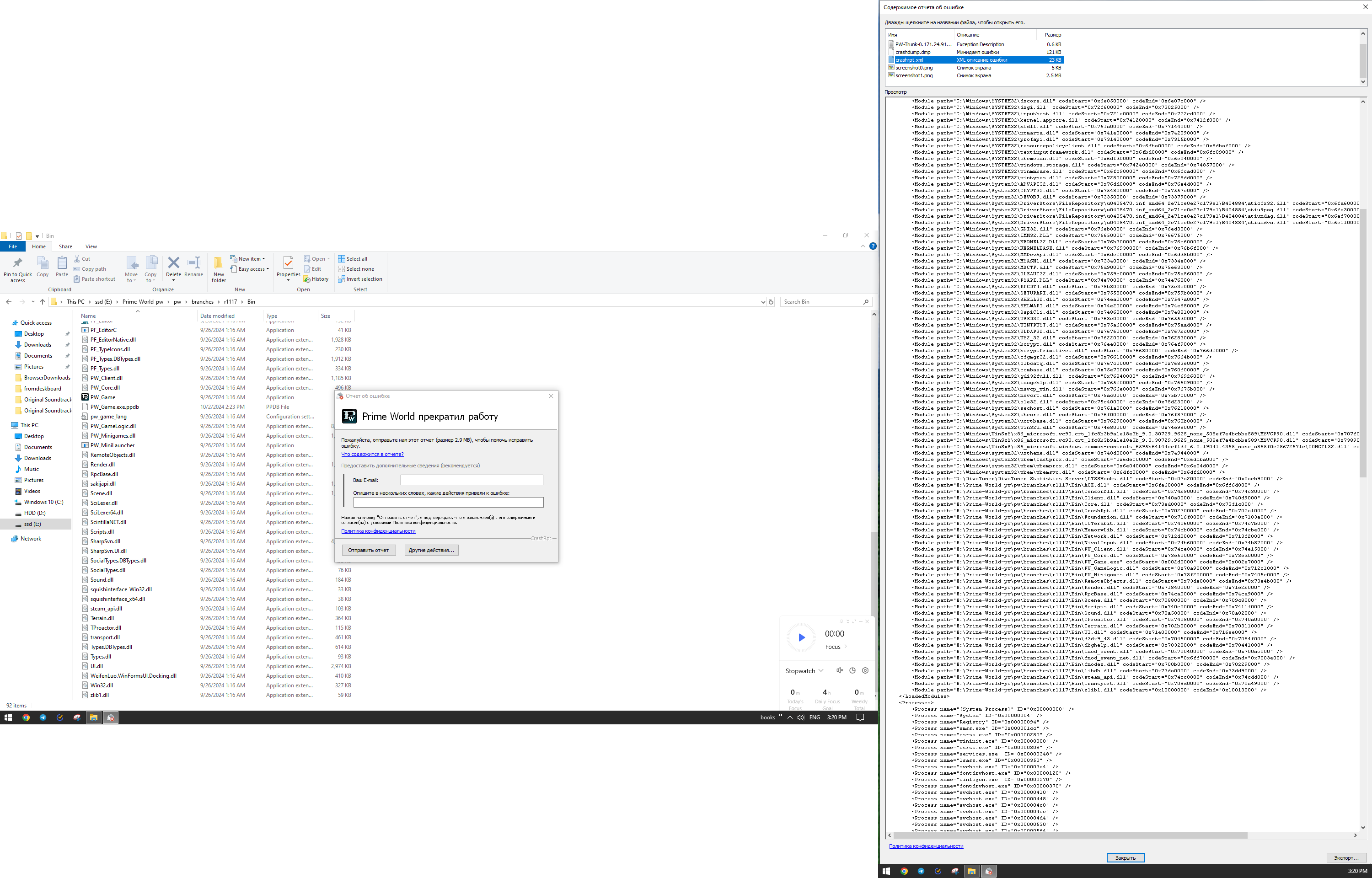1372x878 pixels.
Task: Expand the focus timer widget to full
Action: (x=854, y=621)
